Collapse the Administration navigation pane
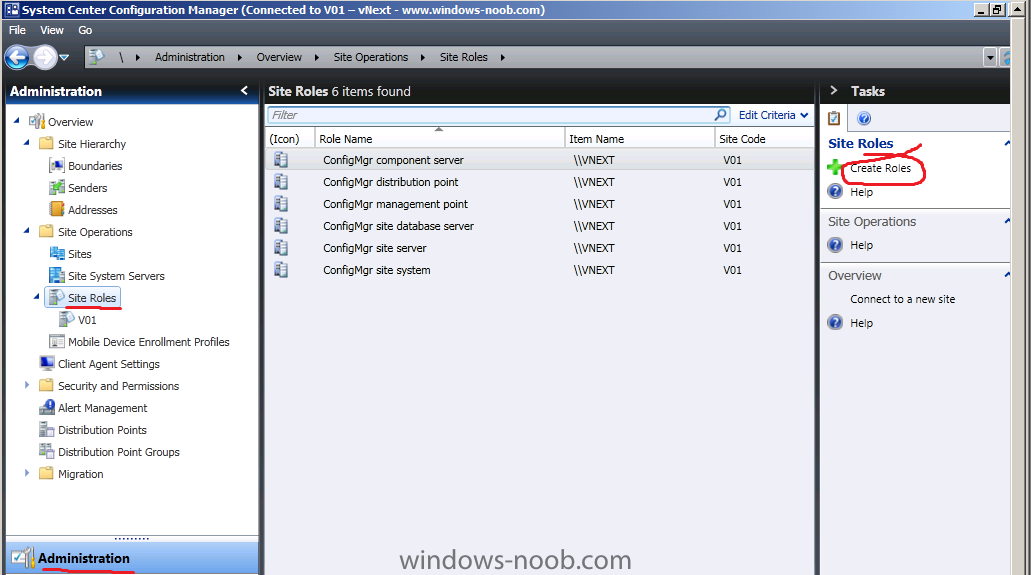 (245, 90)
